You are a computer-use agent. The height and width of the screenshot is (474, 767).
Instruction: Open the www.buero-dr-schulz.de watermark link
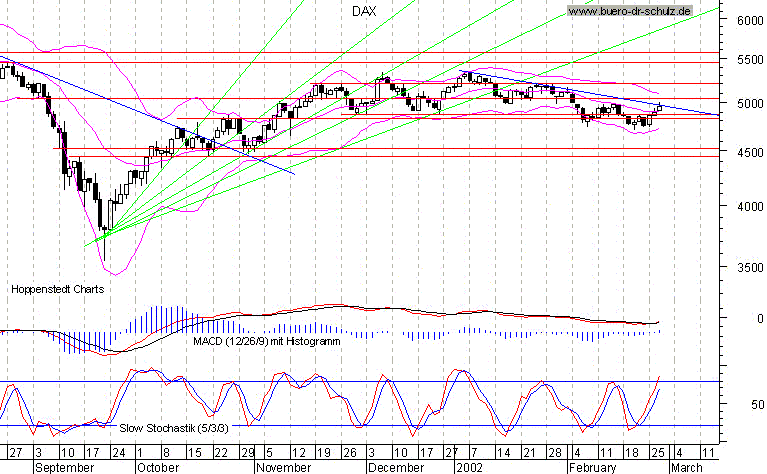click(x=630, y=11)
